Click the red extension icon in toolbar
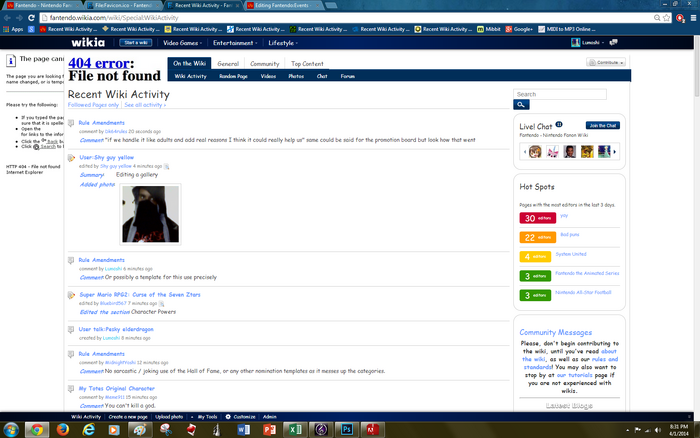Screen dimensions: 700x438 [x=680, y=18]
